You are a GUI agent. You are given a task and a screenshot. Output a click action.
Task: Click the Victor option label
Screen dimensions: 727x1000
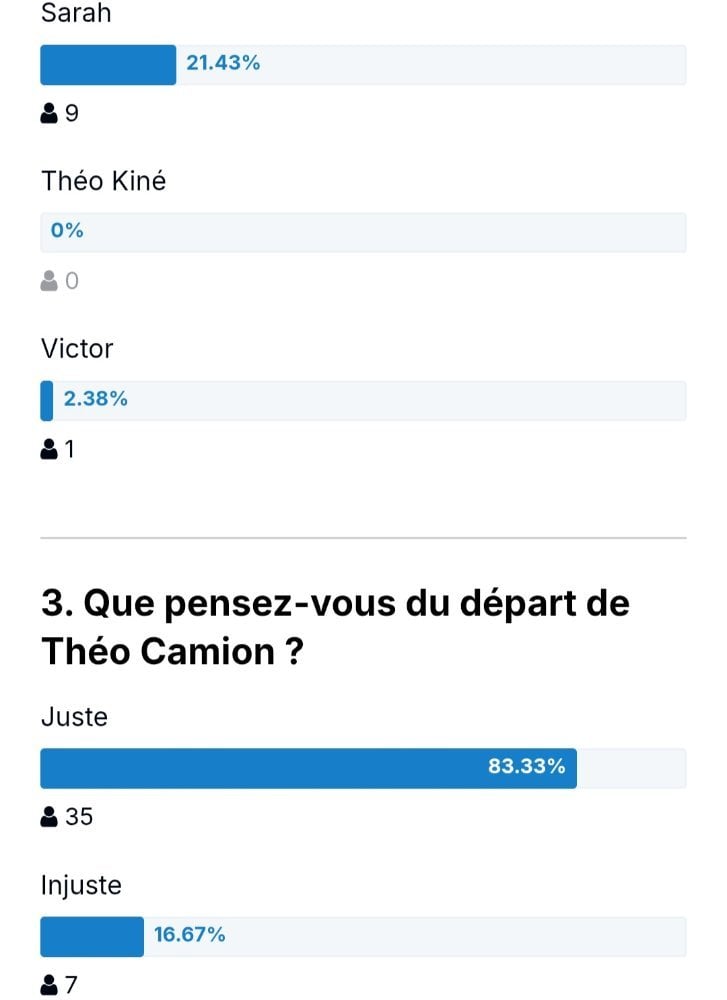point(77,349)
